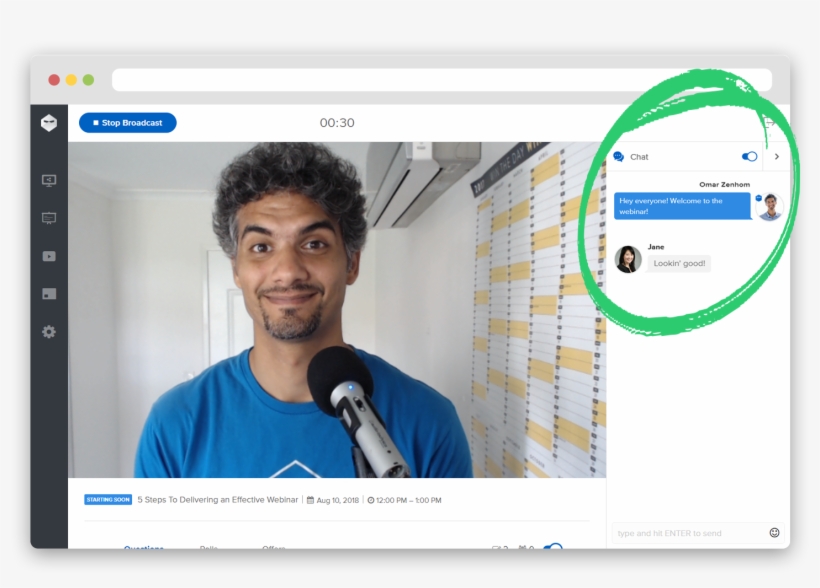The height and width of the screenshot is (588, 820).
Task: Click the exit arrow icon above chat
Action: pyautogui.click(x=768, y=123)
